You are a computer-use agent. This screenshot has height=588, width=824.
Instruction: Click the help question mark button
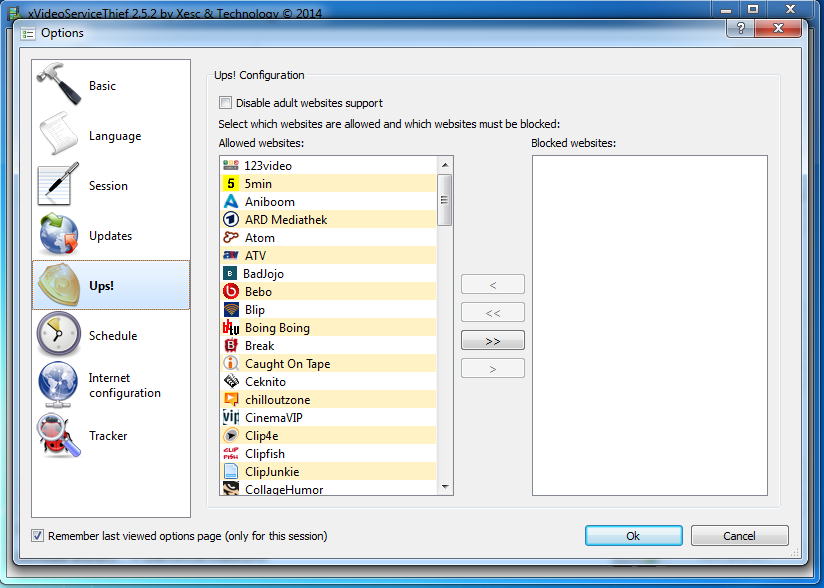pyautogui.click(x=742, y=32)
